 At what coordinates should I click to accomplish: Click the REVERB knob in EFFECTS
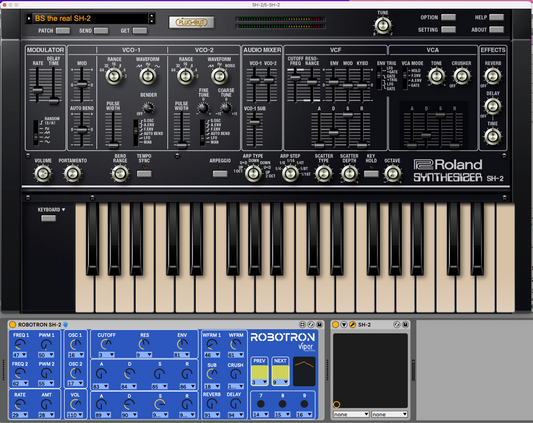493,76
